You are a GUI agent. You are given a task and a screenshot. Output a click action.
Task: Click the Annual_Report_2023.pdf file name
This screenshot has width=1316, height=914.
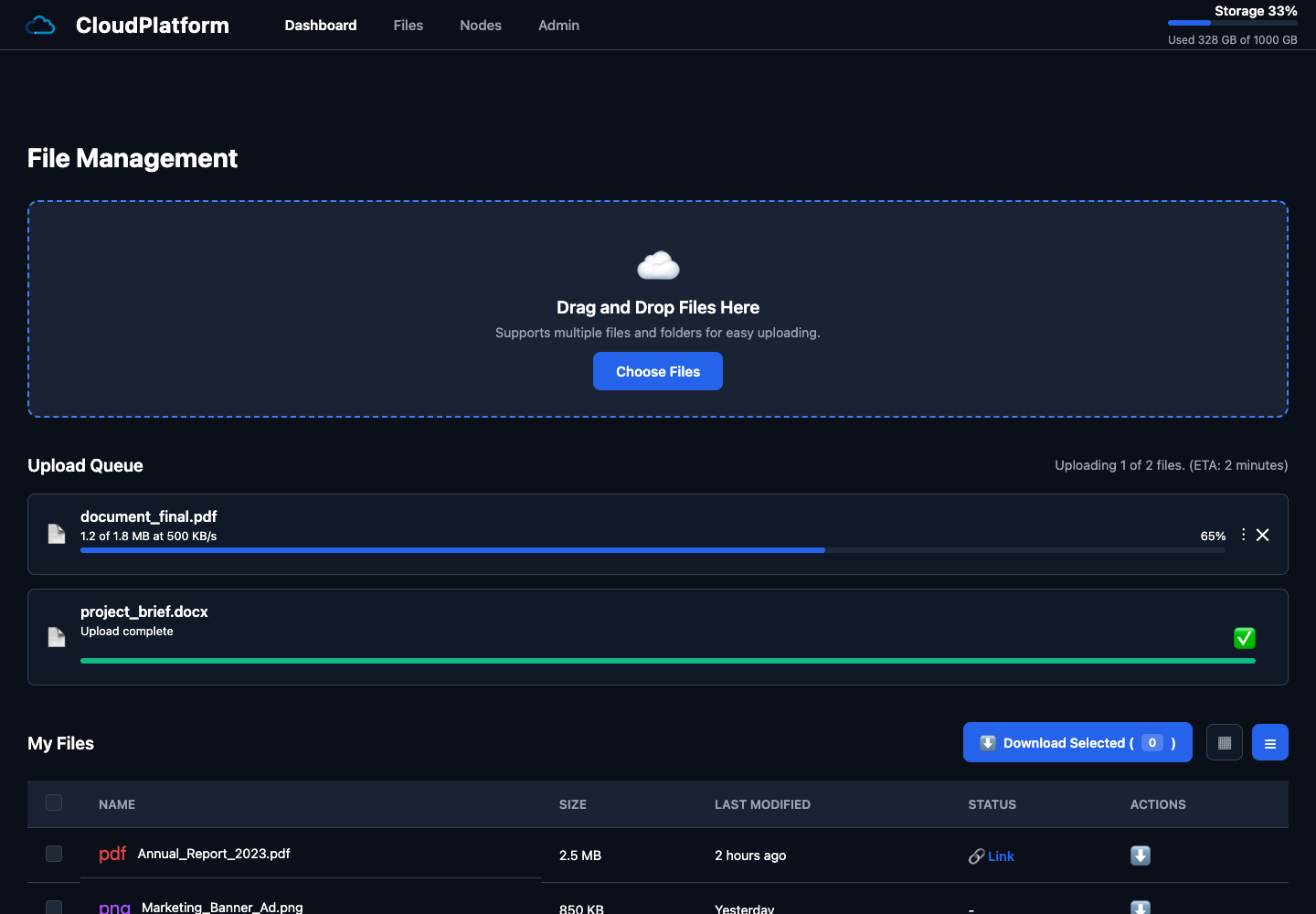[x=214, y=854]
